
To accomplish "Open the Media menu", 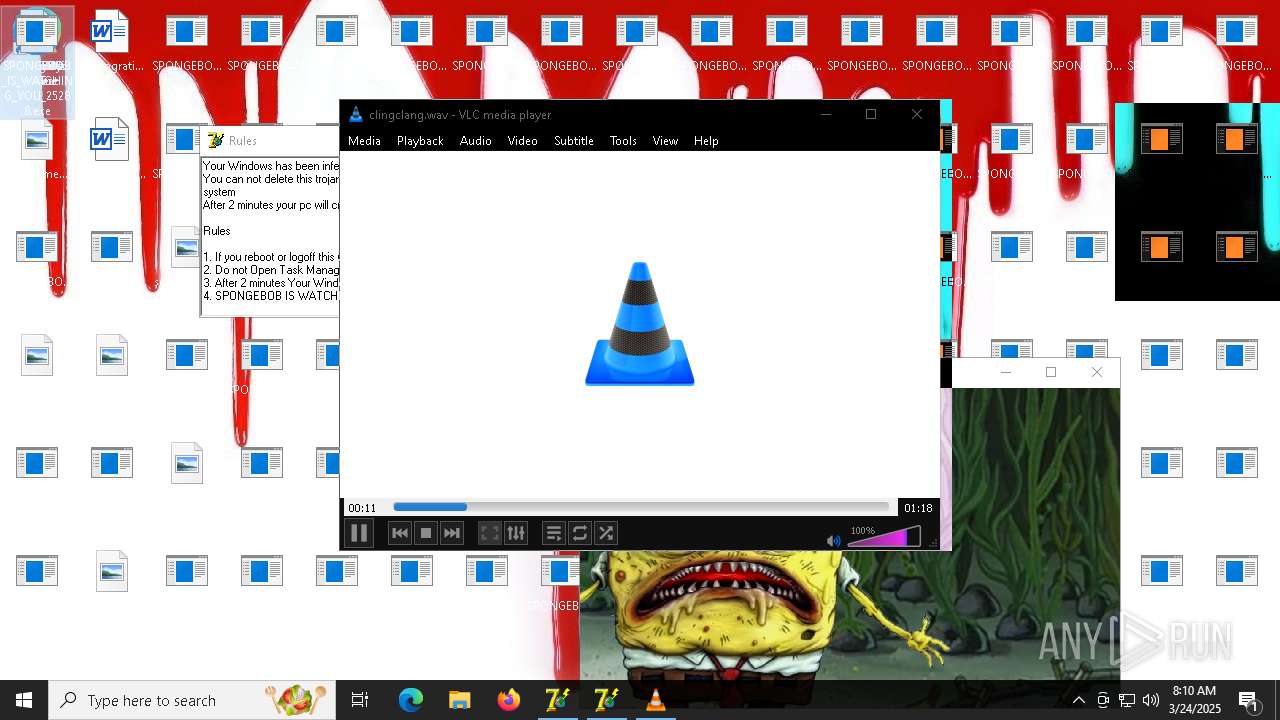I will [364, 141].
